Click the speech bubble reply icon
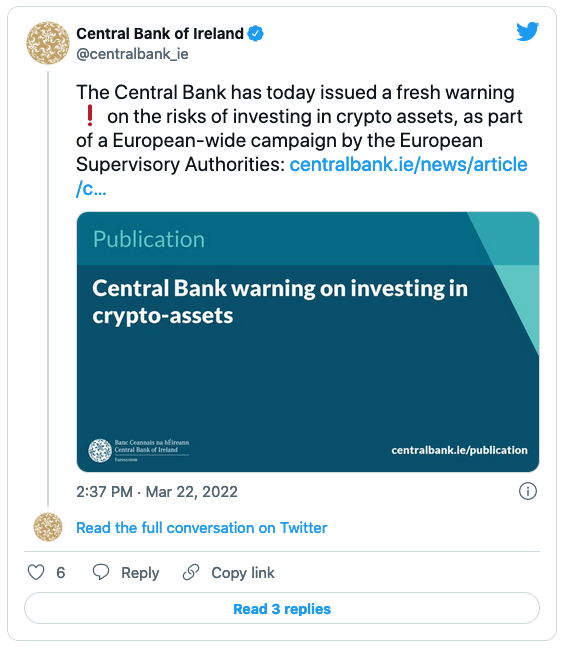This screenshot has width=563, height=649. [101, 572]
